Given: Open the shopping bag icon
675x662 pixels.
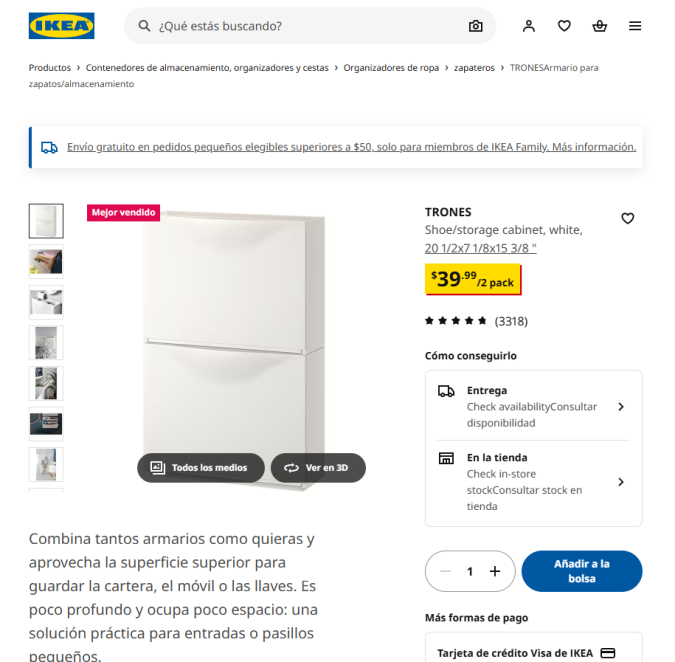Looking at the screenshot, I should pyautogui.click(x=599, y=26).
